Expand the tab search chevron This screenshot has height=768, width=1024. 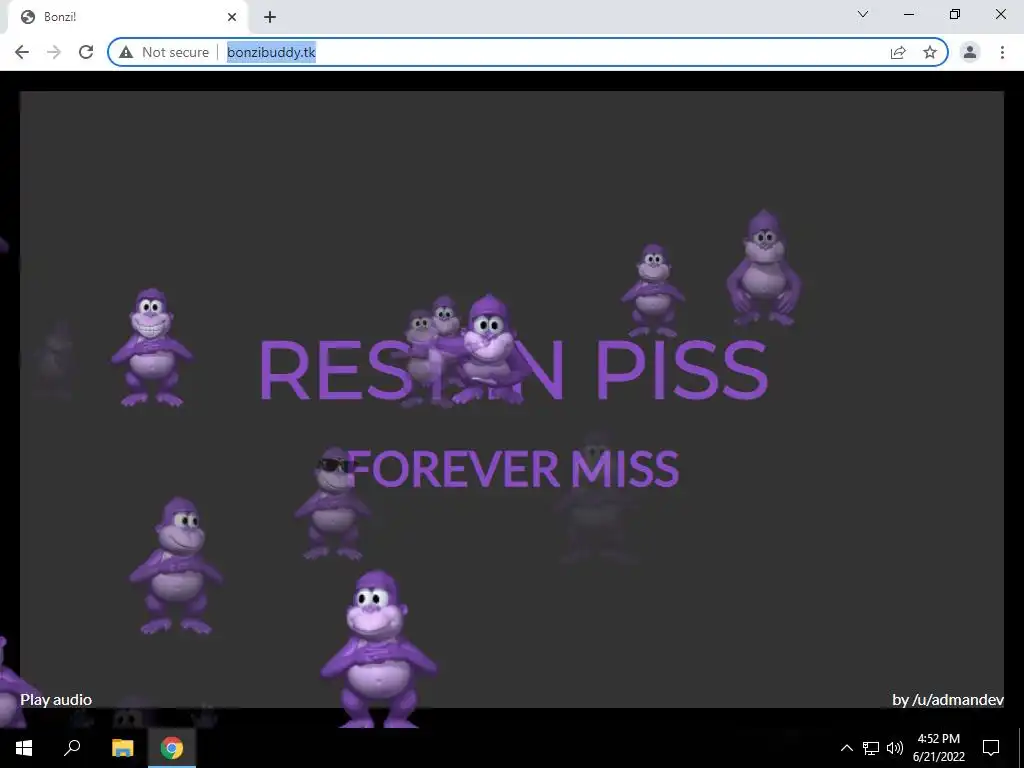(863, 14)
